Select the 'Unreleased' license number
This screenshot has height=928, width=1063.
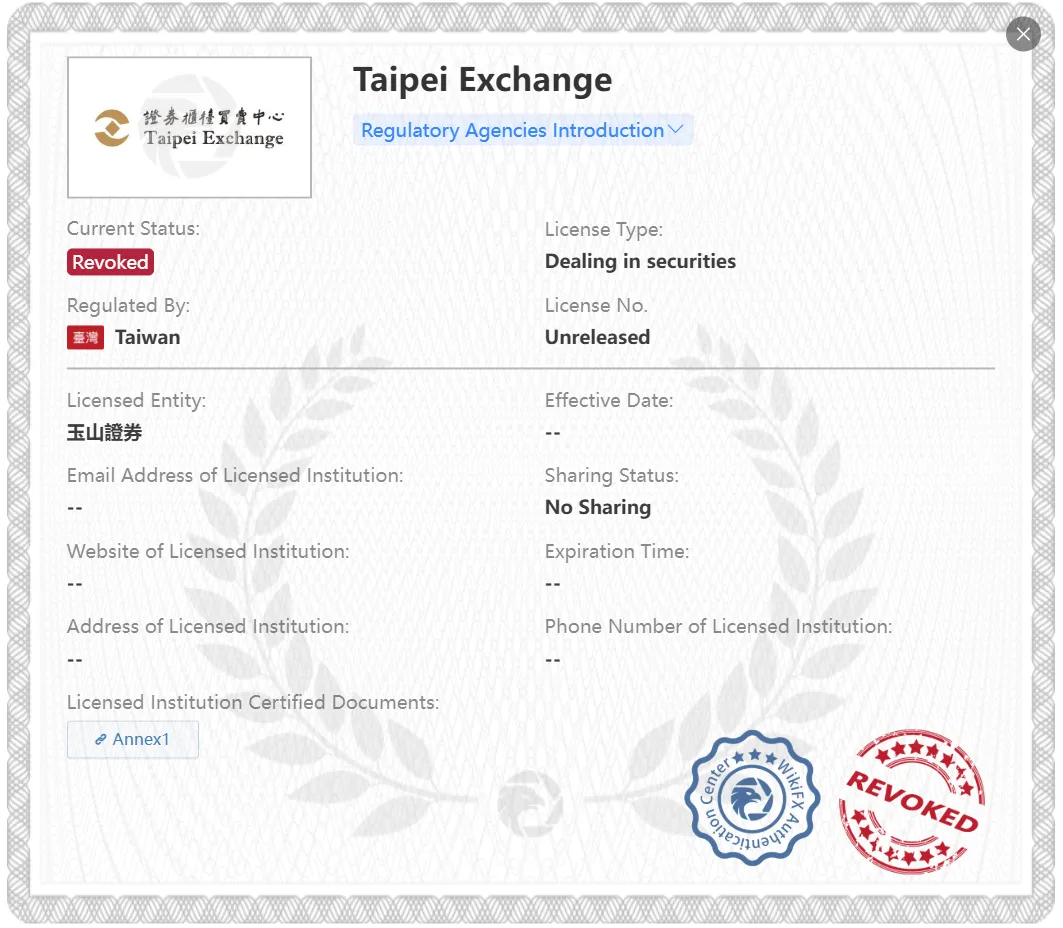click(597, 338)
